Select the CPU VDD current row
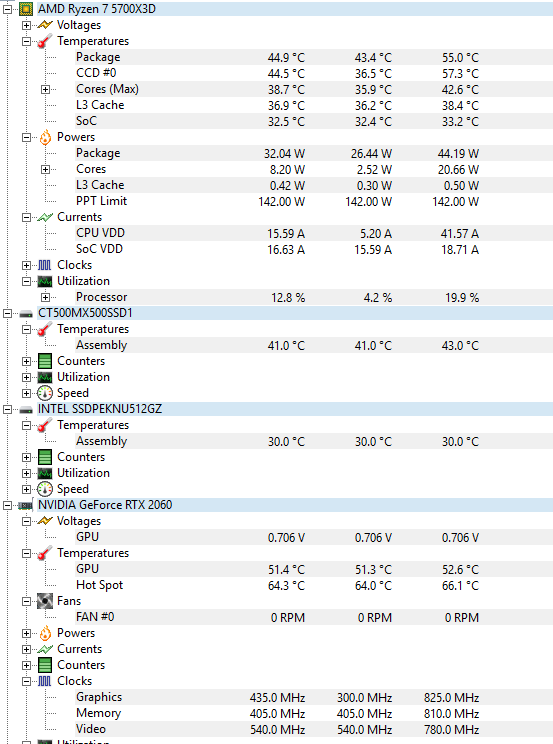 [x=313, y=233]
